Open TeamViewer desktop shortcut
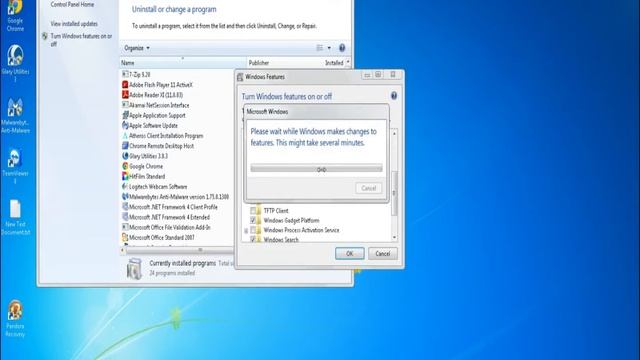This screenshot has width=640, height=360. [15, 166]
